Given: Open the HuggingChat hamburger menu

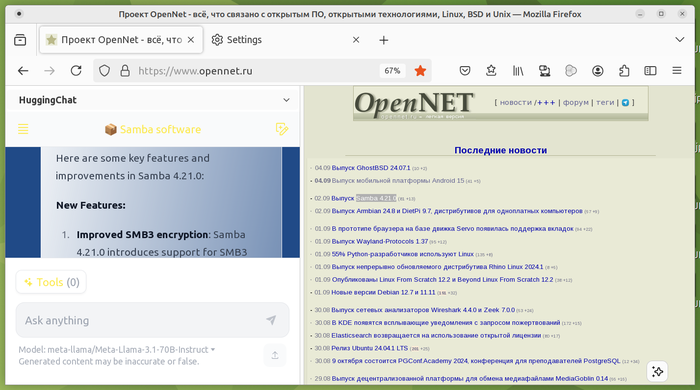Looking at the screenshot, I should (23, 129).
